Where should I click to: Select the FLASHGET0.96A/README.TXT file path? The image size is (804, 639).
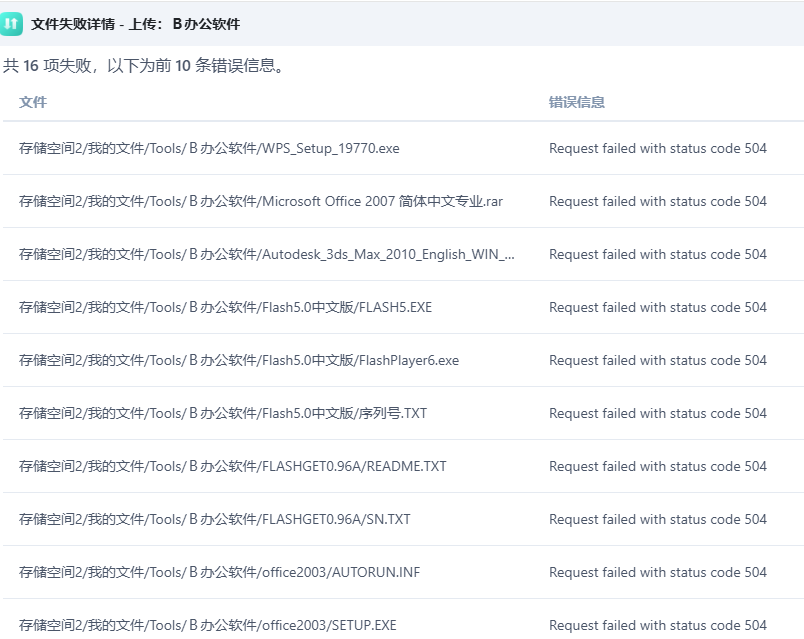pos(233,466)
